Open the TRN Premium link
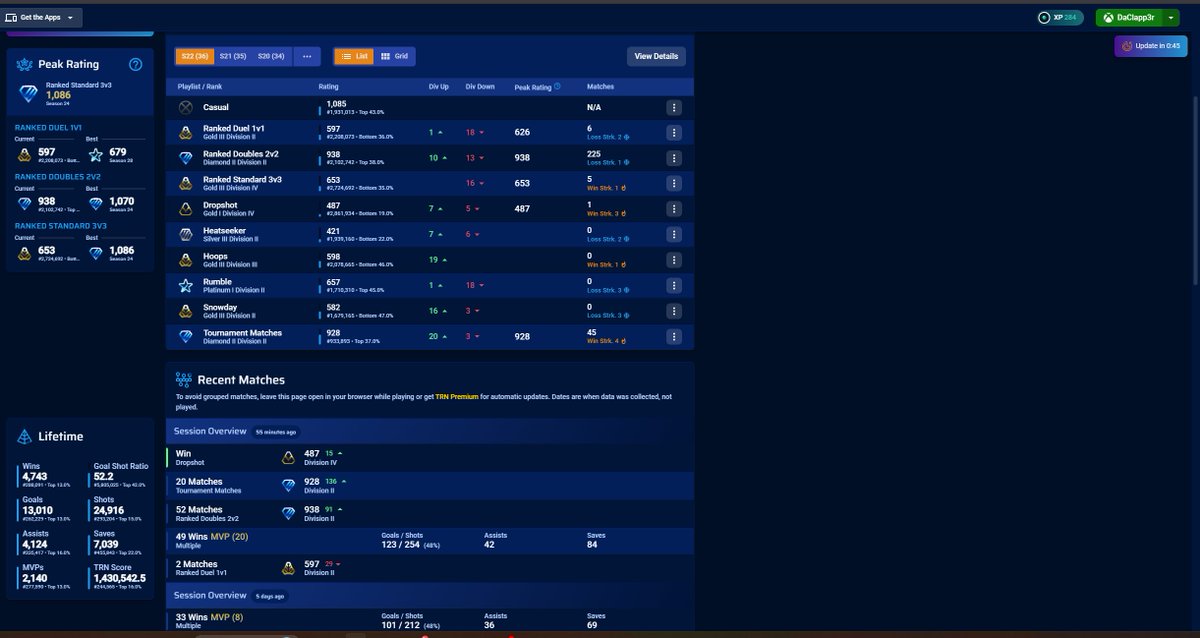Screen dimensions: 1200x638 tap(457, 397)
